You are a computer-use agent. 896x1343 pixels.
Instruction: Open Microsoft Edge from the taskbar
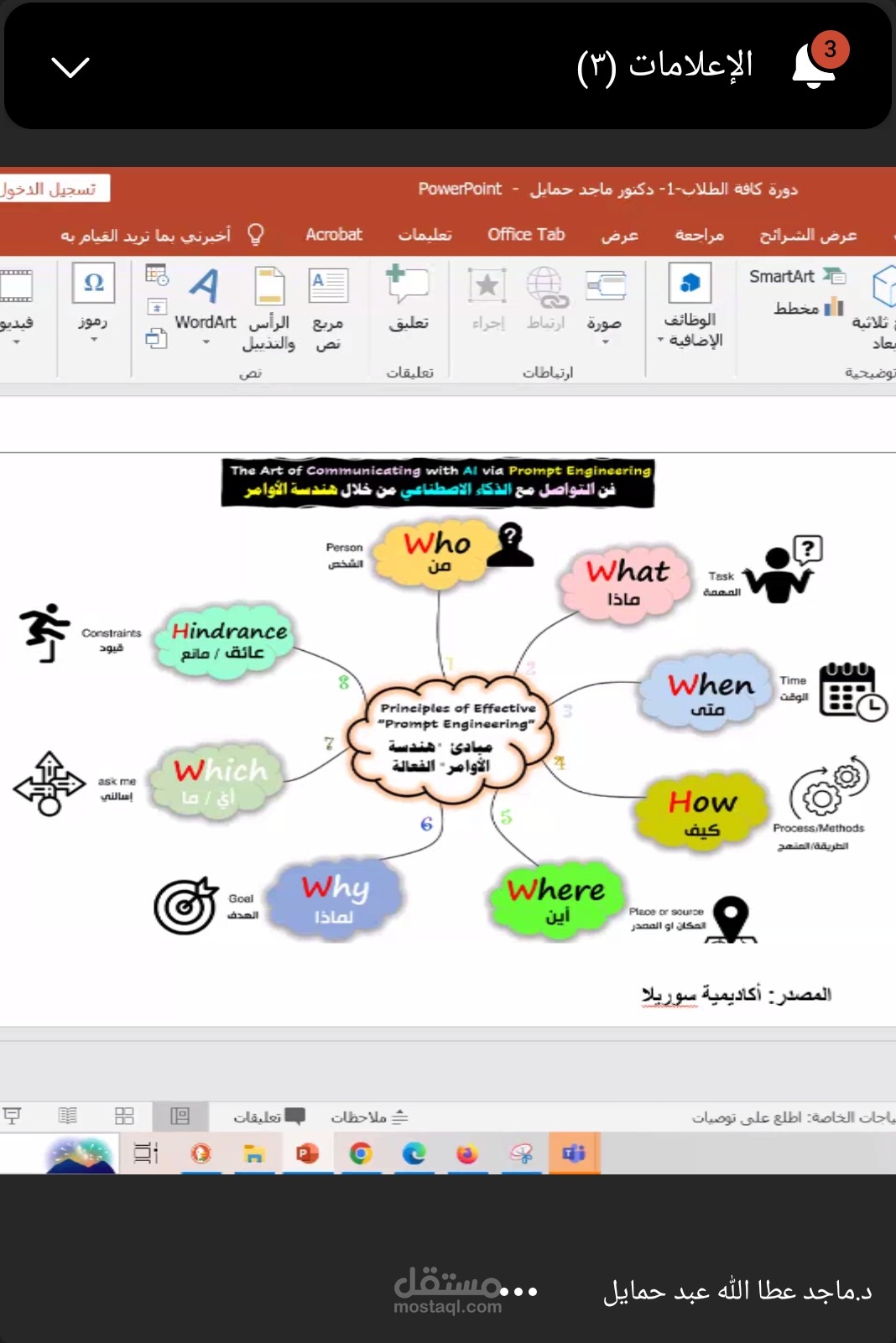(x=414, y=1153)
